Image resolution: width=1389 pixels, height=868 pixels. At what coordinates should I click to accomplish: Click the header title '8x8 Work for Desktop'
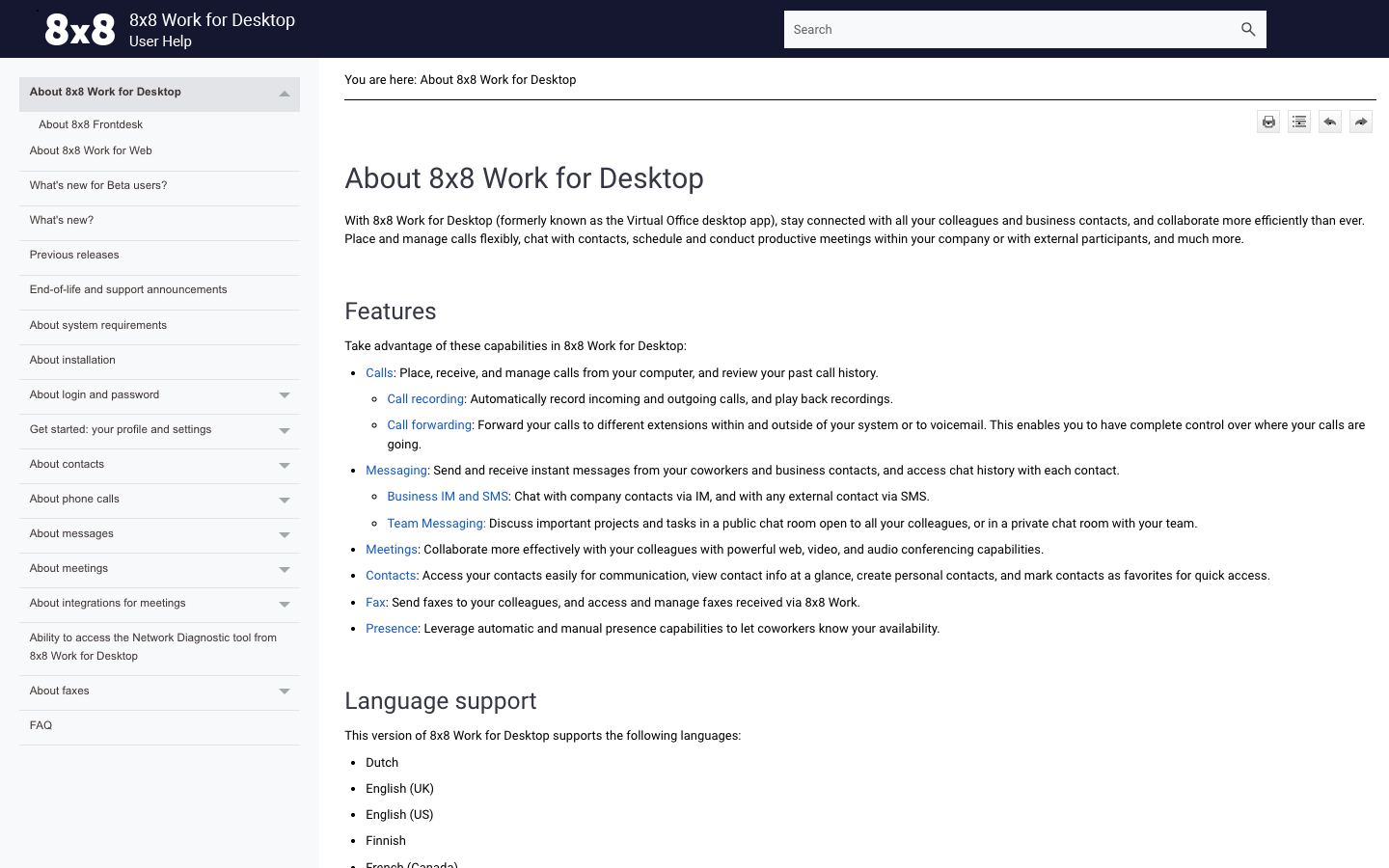(212, 20)
